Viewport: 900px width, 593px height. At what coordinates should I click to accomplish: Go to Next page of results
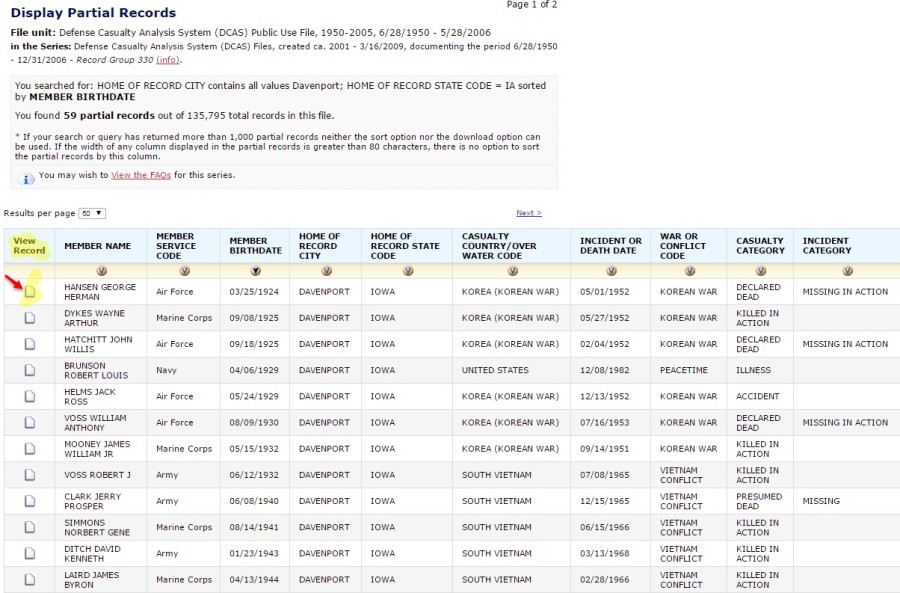tap(528, 213)
